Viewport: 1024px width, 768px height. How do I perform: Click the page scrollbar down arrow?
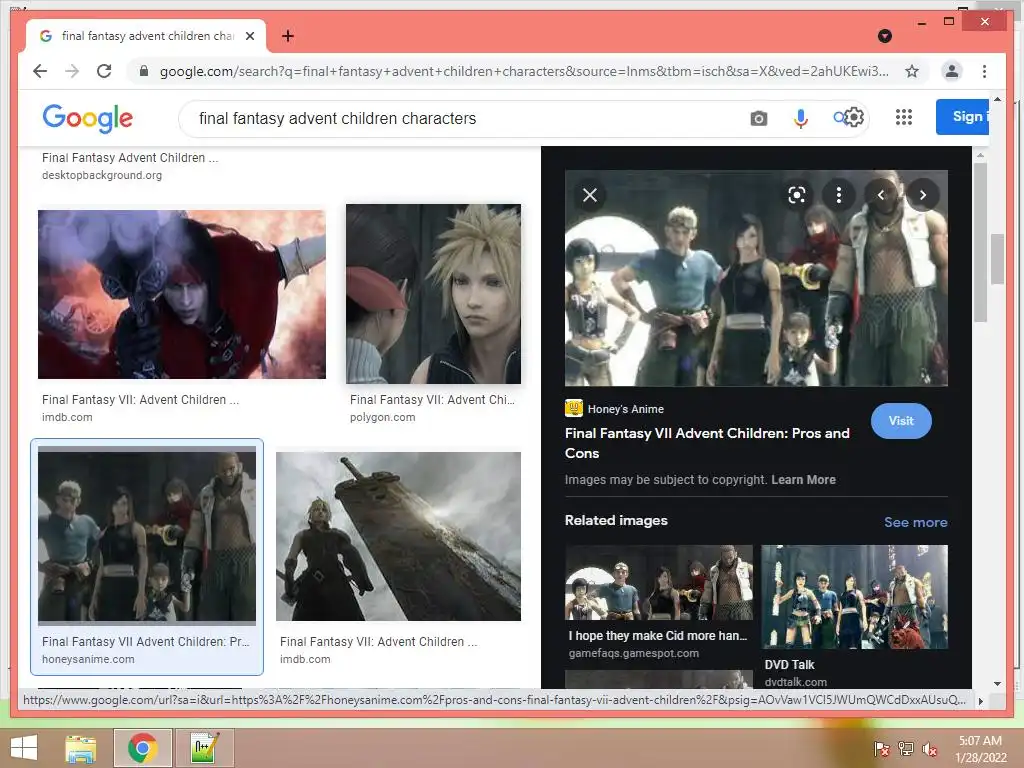[x=997, y=684]
